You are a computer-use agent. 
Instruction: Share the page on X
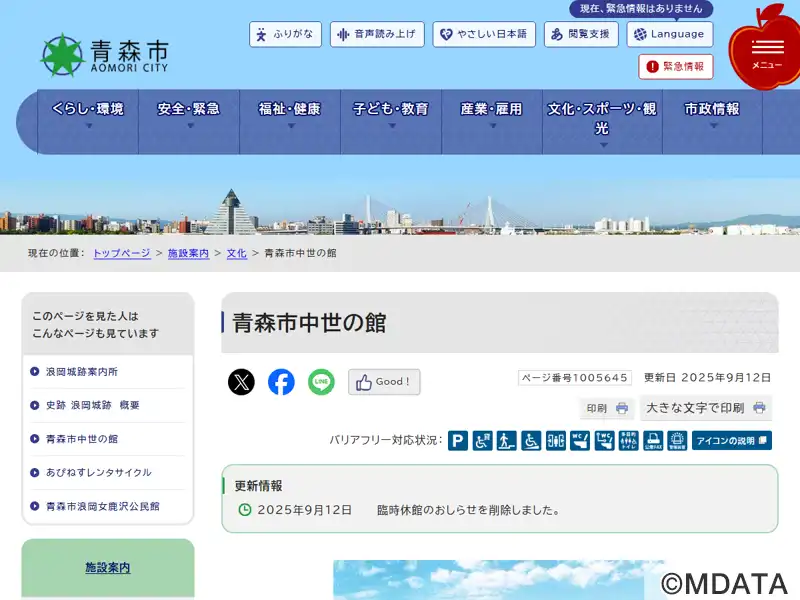241,382
